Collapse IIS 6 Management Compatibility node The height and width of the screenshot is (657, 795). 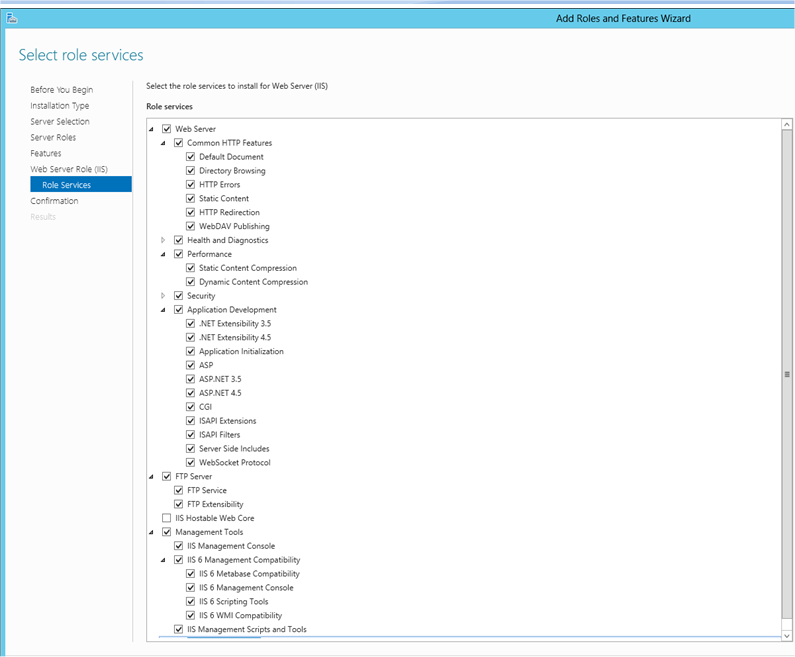(163, 560)
